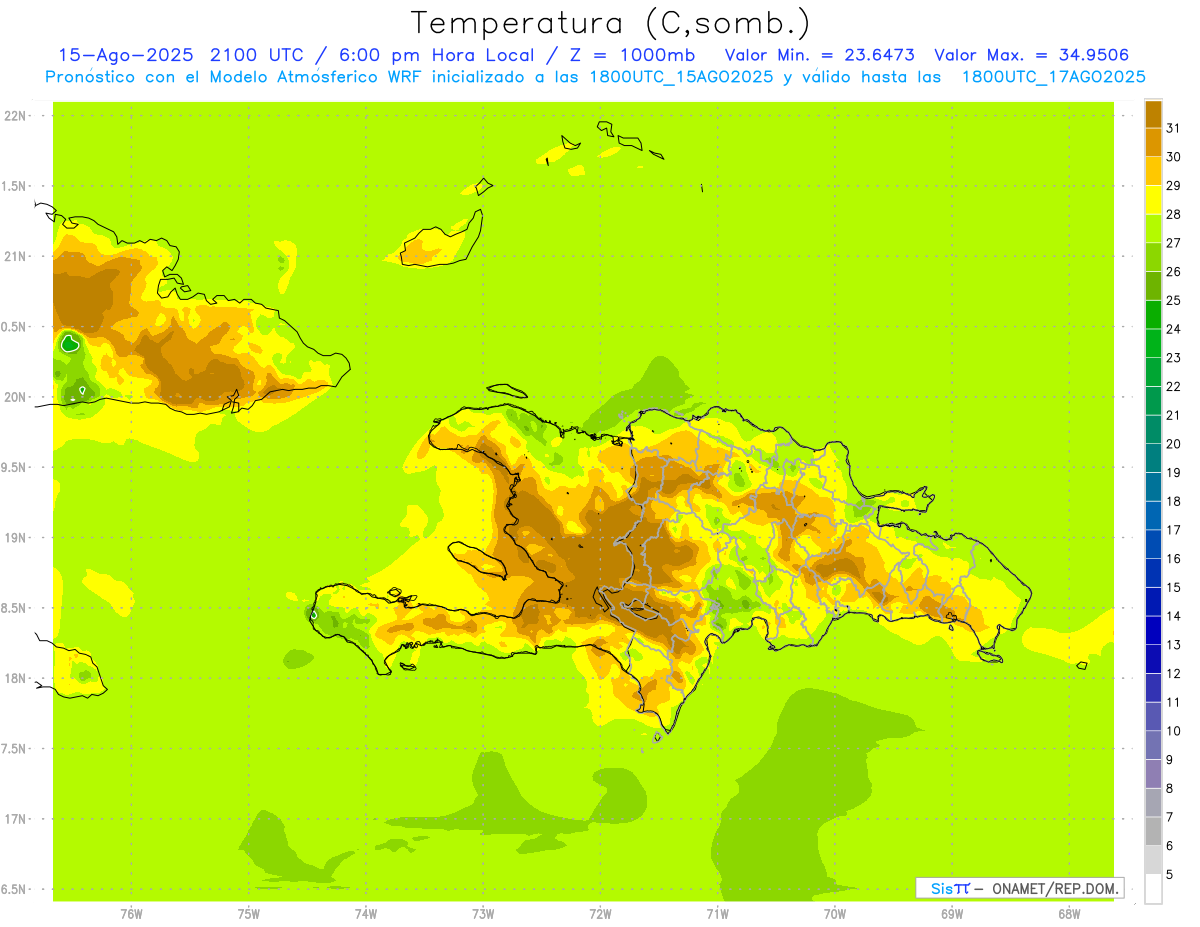1200x927 pixels.
Task: Click the "6.5N" latitude label
Action: (x=15, y=889)
